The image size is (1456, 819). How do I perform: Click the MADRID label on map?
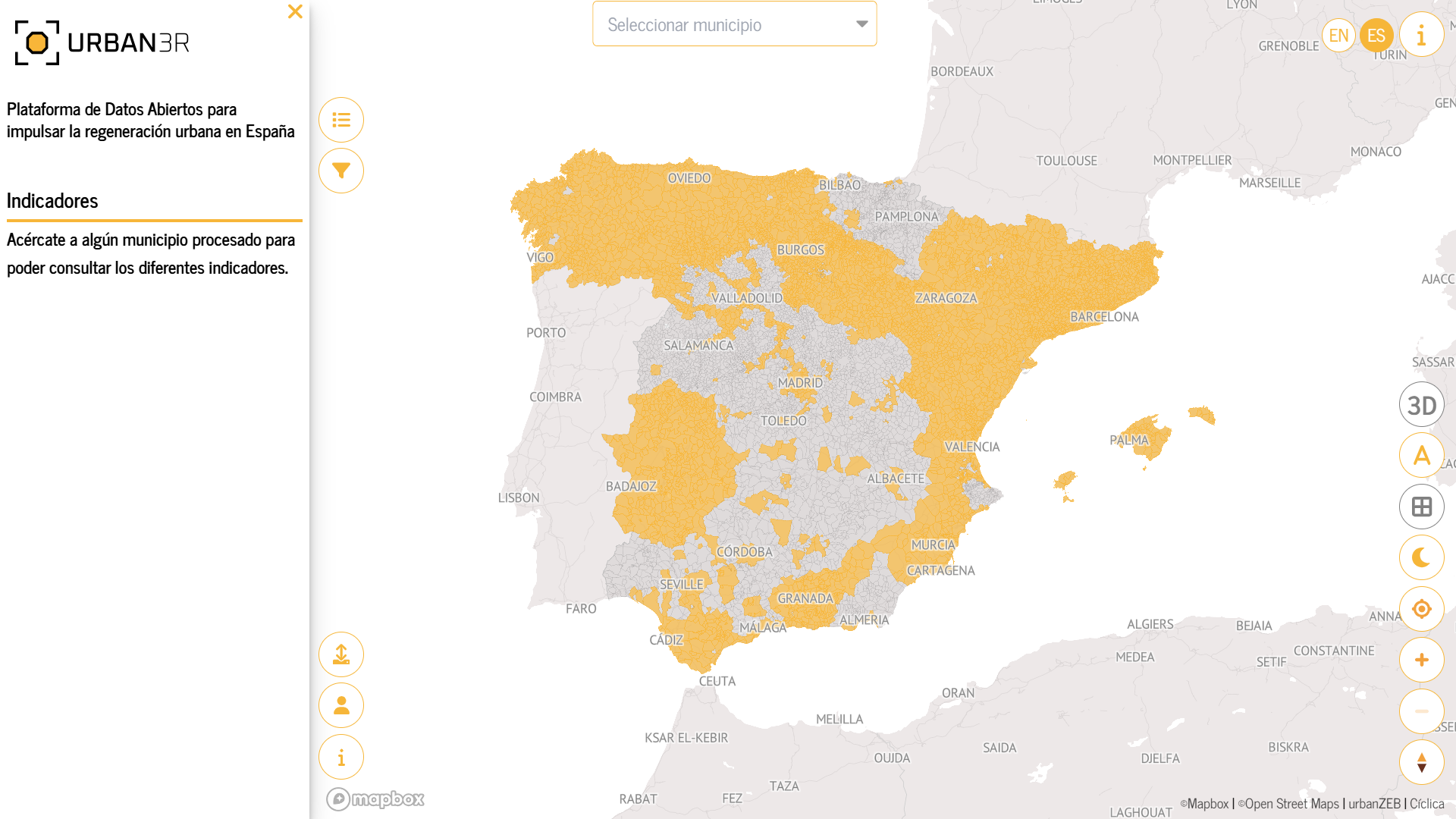pos(800,383)
